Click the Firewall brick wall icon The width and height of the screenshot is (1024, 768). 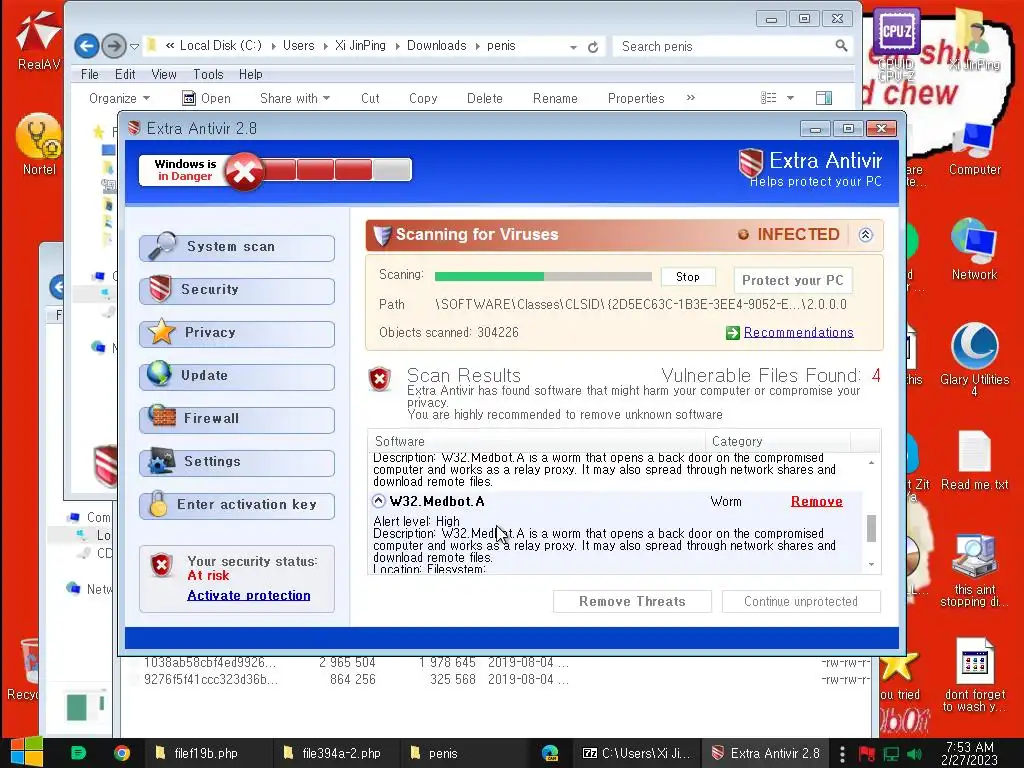pyautogui.click(x=162, y=416)
